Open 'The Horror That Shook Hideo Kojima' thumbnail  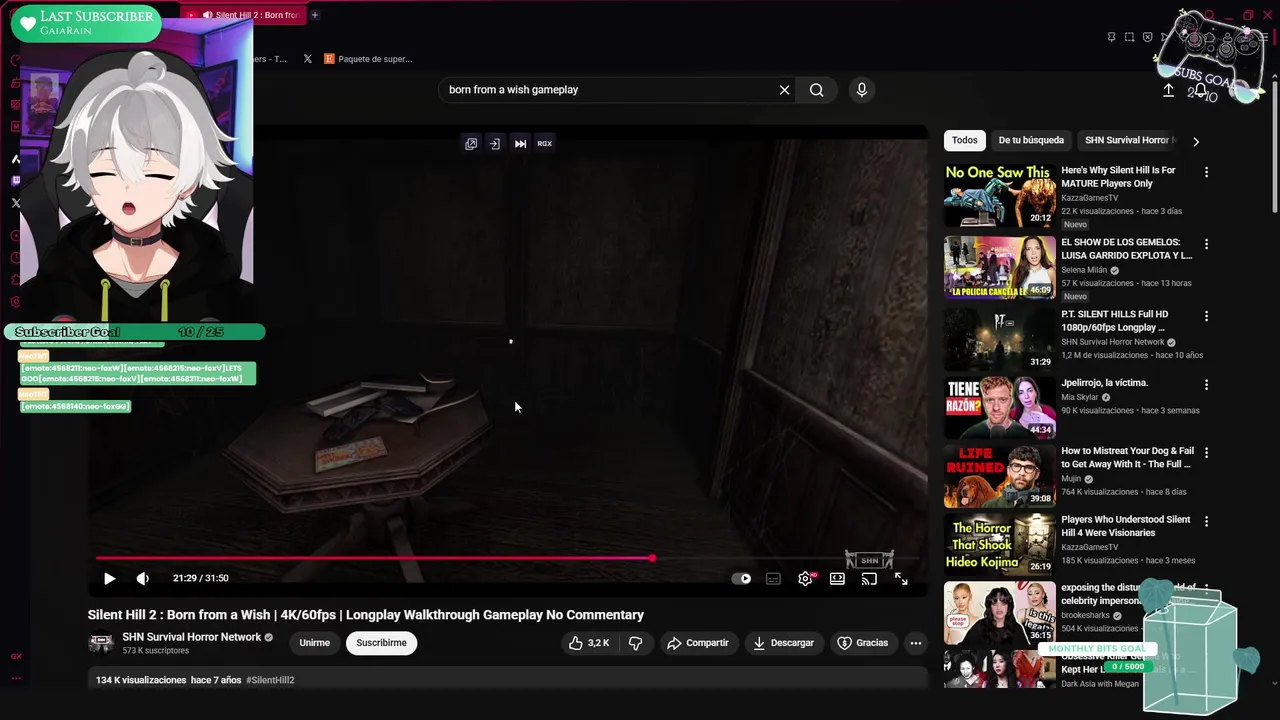coord(1000,544)
